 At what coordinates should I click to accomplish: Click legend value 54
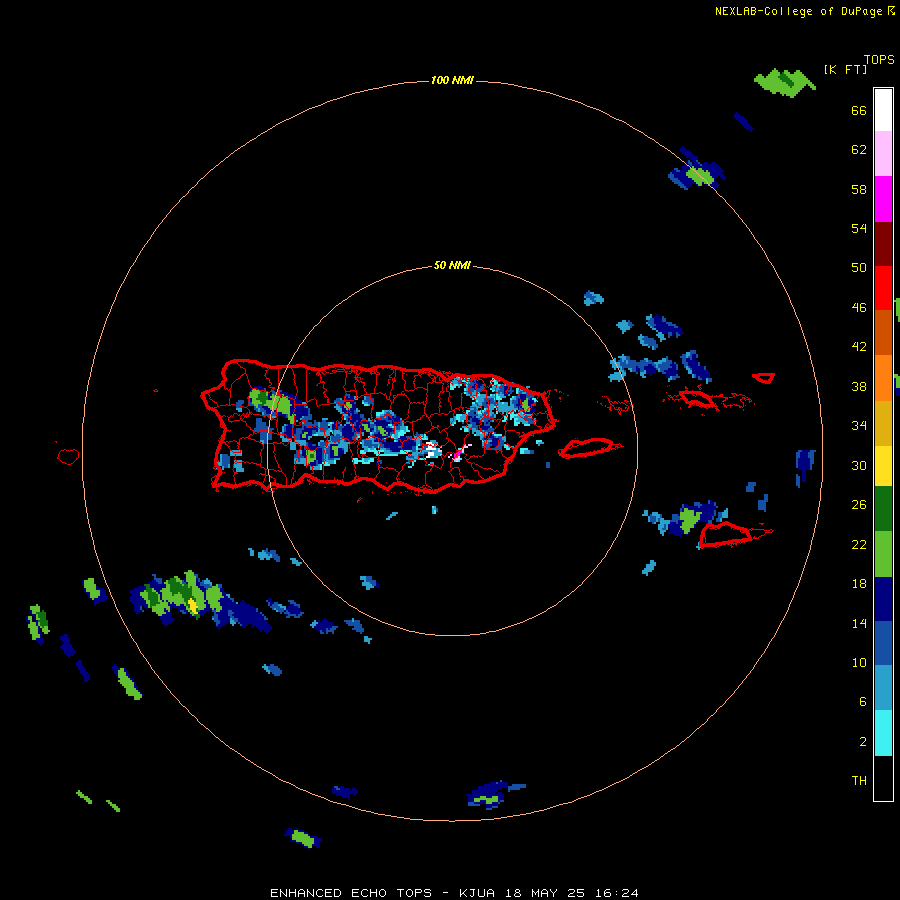point(859,228)
